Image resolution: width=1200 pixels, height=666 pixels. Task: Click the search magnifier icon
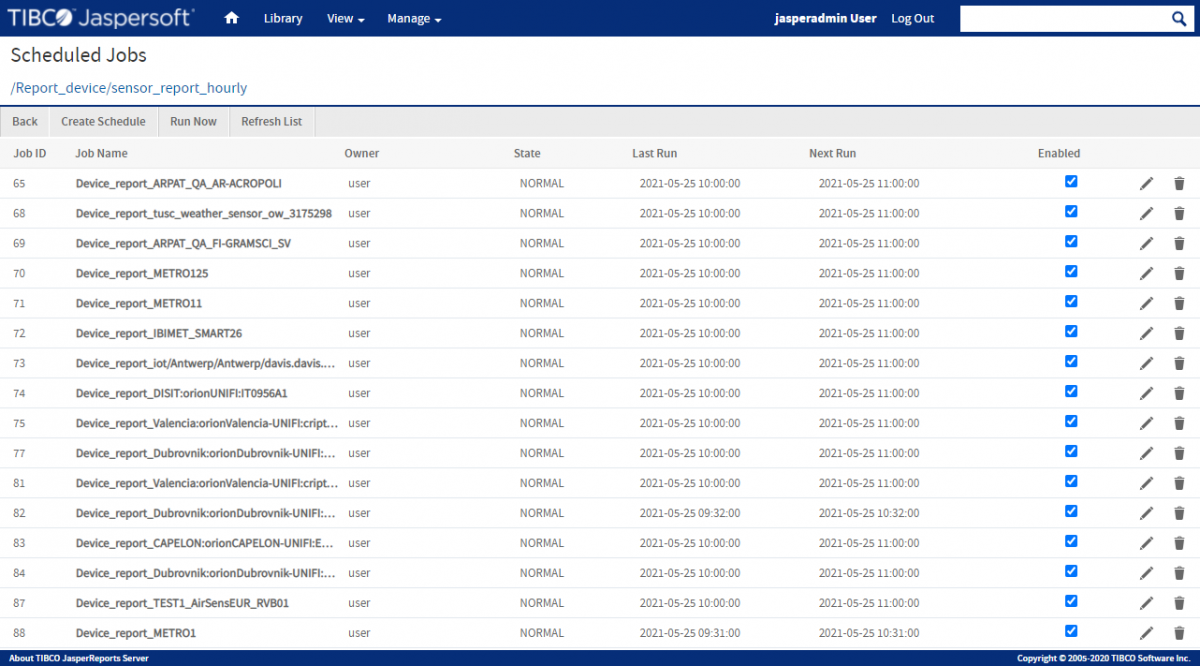1178,19
